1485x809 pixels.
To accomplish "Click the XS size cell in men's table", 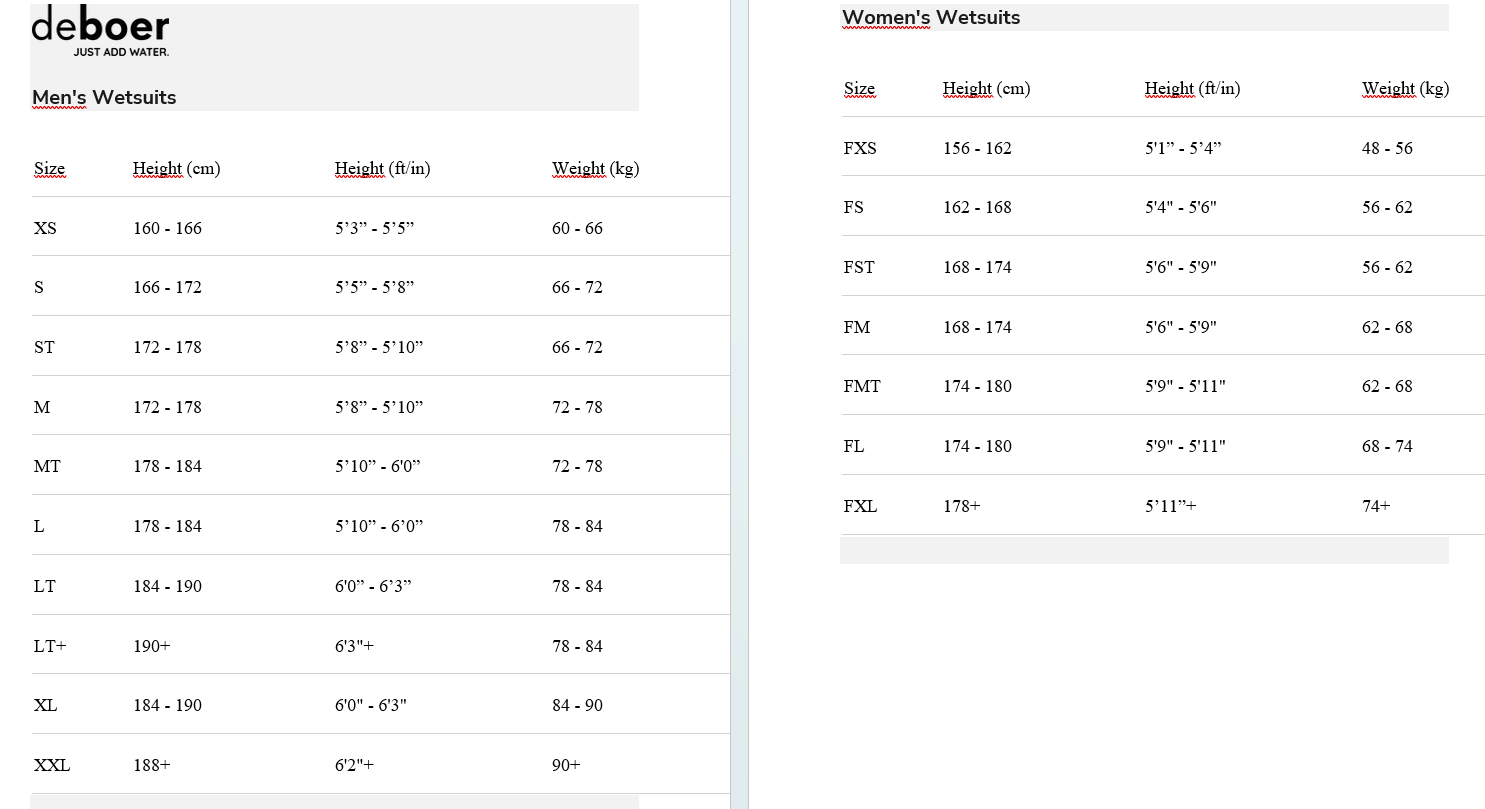I will tap(45, 228).
